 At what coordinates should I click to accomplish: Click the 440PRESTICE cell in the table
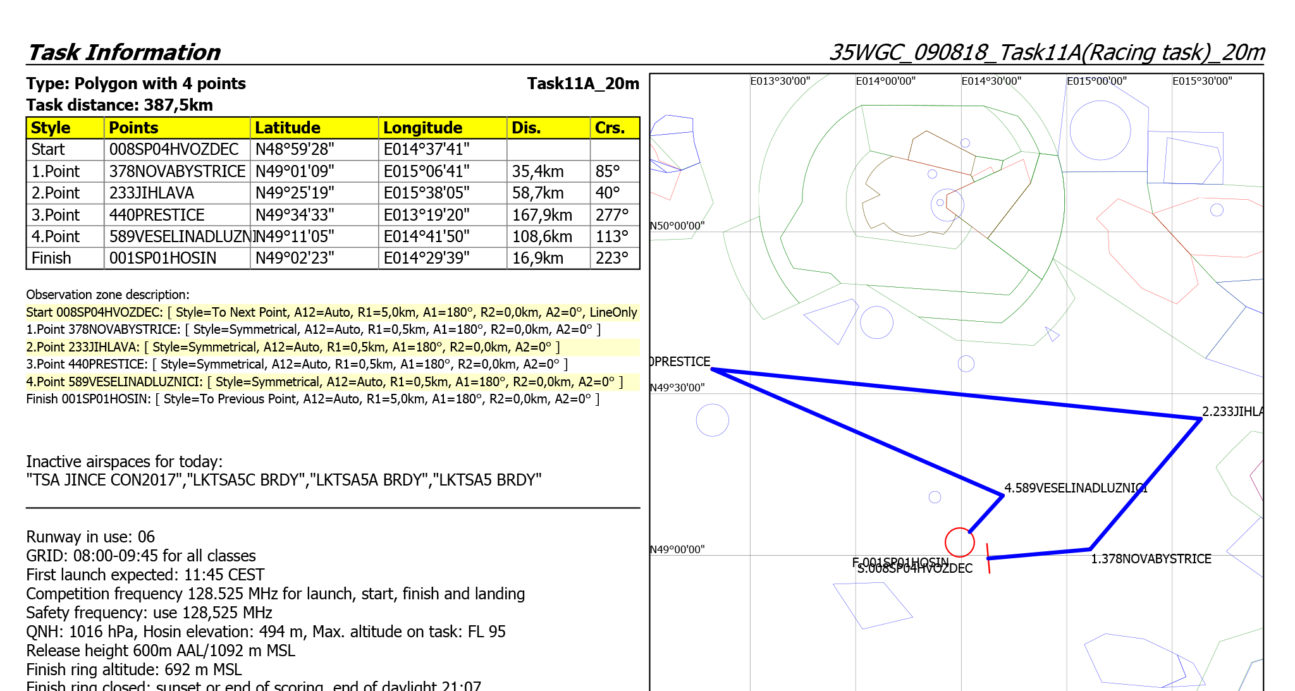(x=157, y=215)
